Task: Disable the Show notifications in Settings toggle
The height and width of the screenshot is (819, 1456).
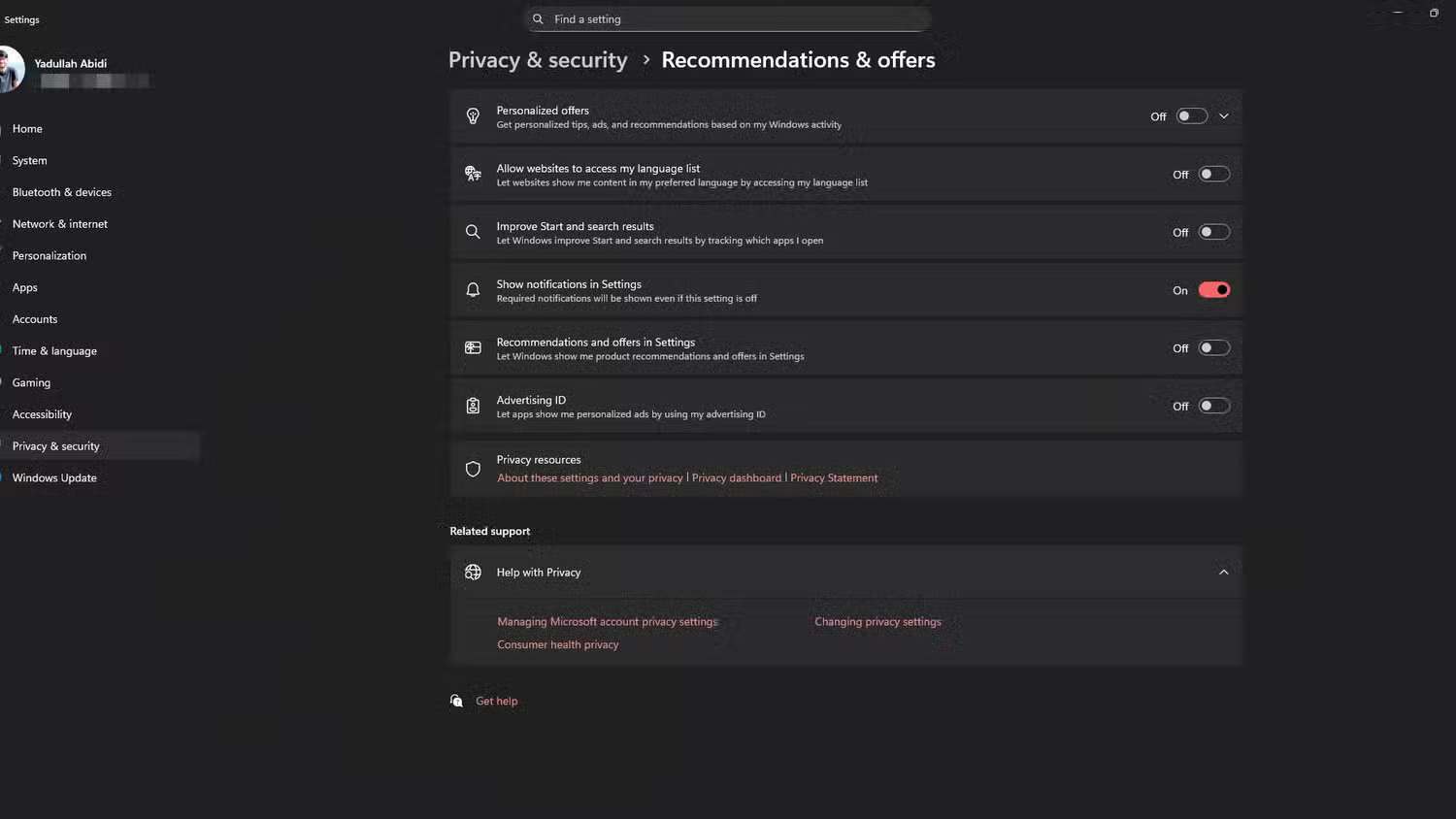Action: (x=1213, y=289)
